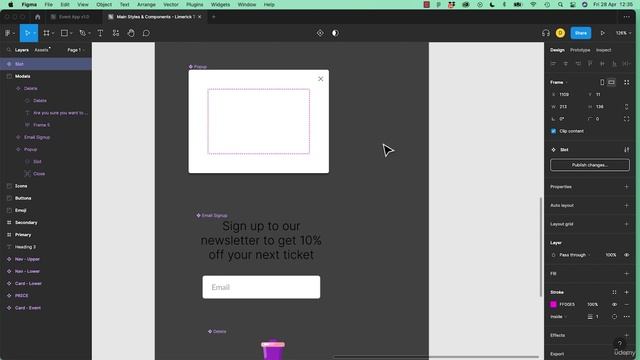
Task: Toggle individual stroke sides icon
Action: pos(614,317)
